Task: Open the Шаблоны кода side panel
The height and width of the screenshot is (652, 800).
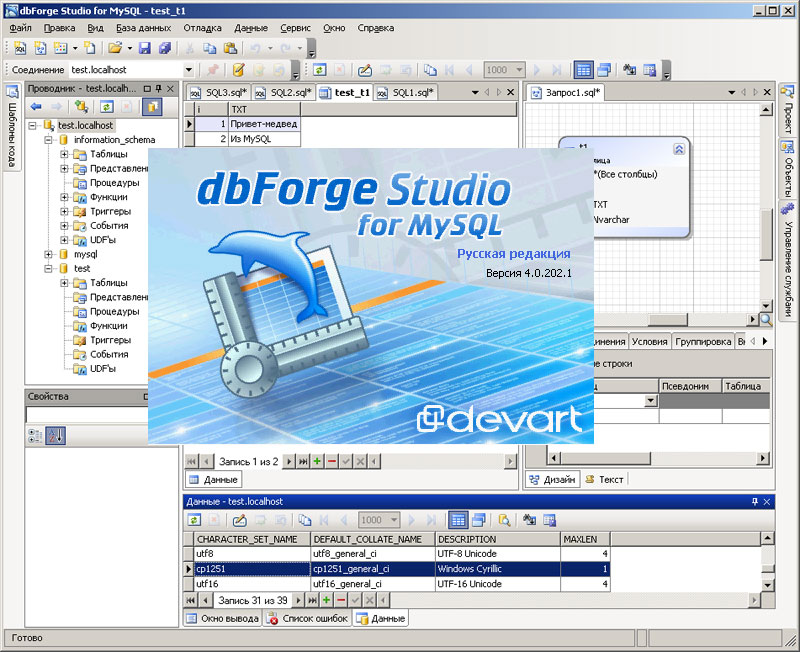Action: pyautogui.click(x=12, y=127)
